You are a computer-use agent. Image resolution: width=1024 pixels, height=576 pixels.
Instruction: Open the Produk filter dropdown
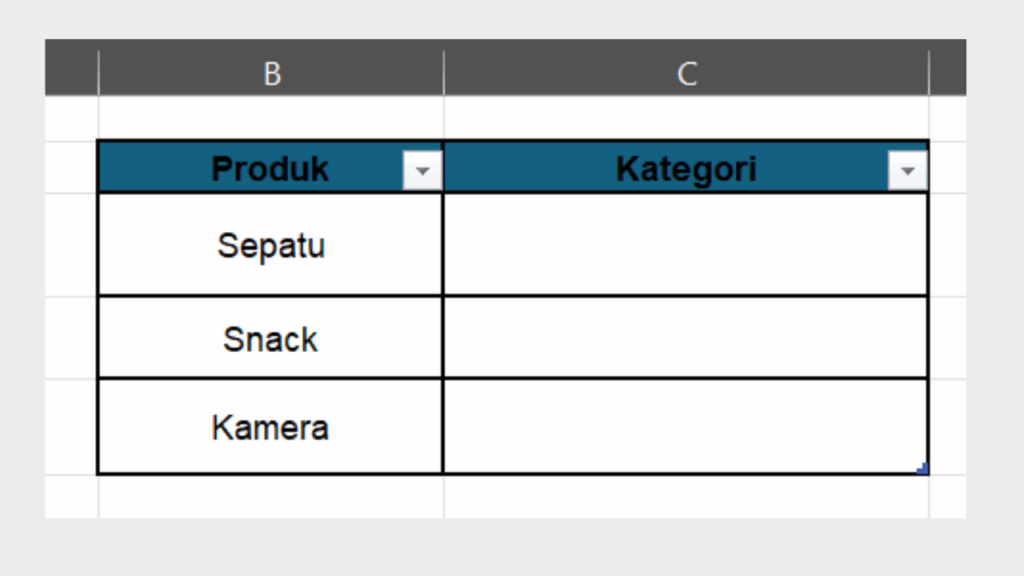point(422,172)
